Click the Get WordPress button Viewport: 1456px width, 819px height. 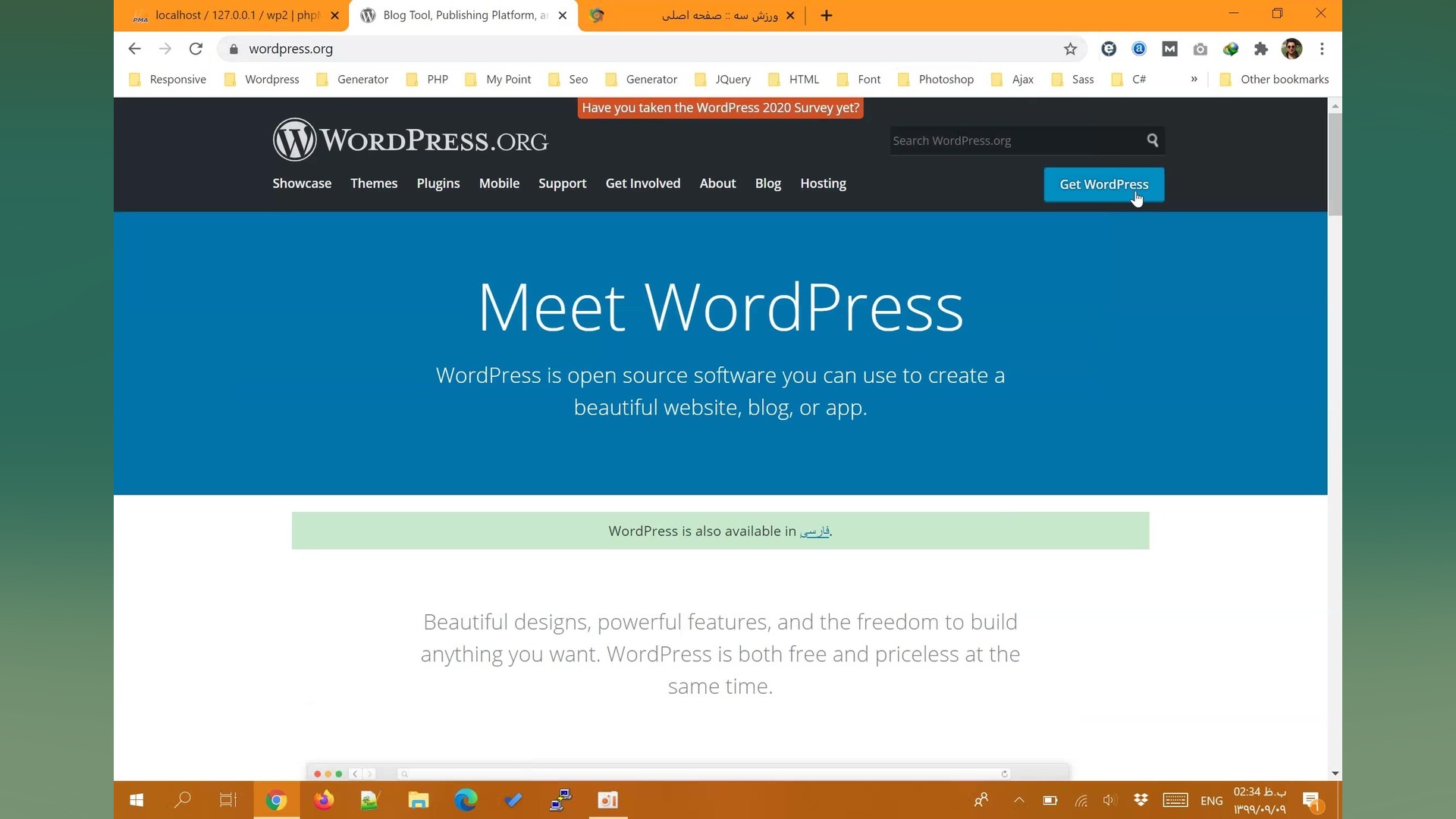point(1104,184)
